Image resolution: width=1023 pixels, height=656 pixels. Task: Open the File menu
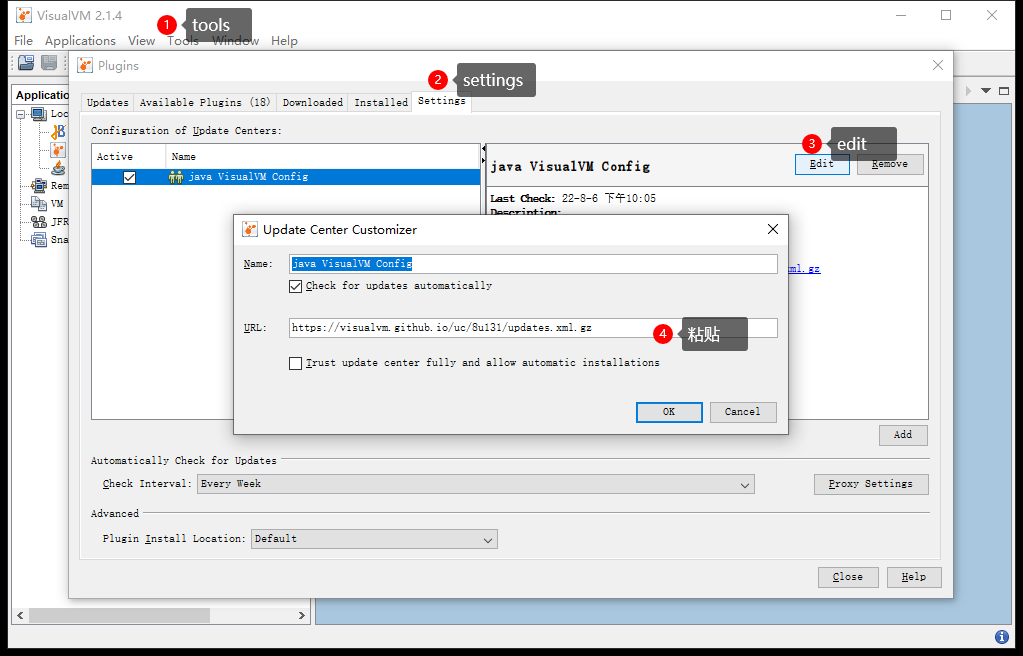[x=23, y=40]
